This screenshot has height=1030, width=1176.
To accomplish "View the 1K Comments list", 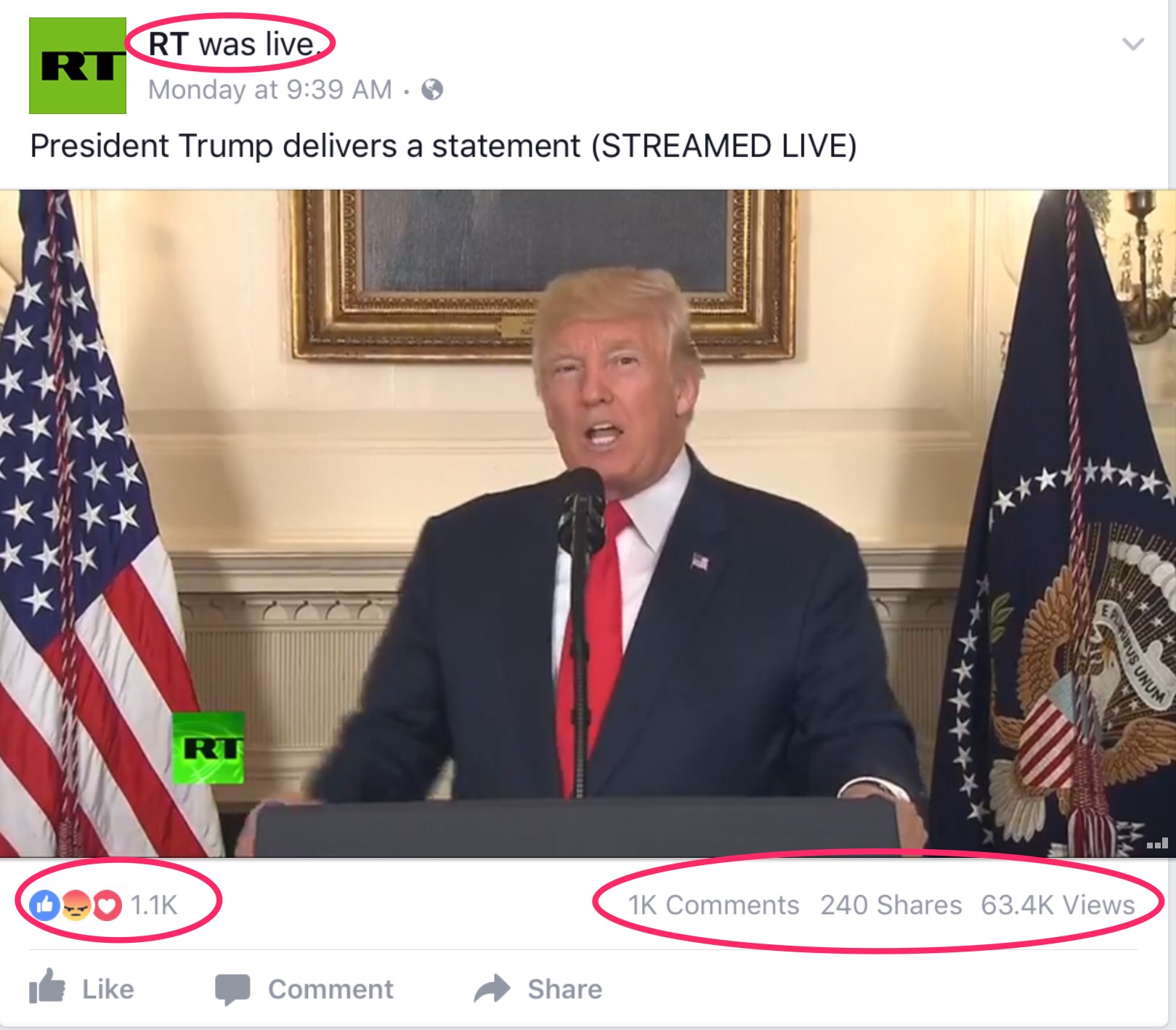I will pos(713,905).
